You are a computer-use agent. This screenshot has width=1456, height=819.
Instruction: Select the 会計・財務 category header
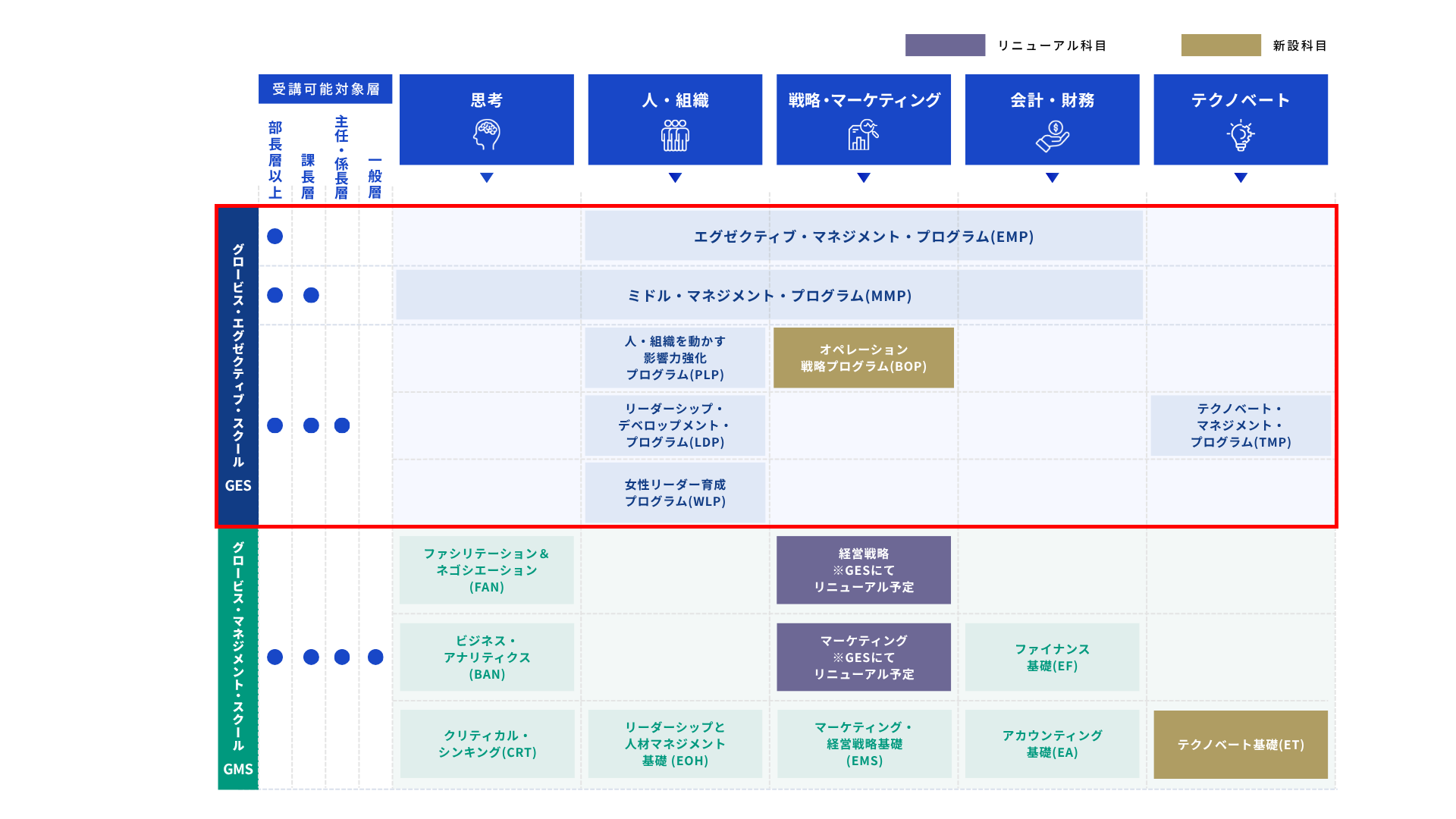coord(1053,119)
